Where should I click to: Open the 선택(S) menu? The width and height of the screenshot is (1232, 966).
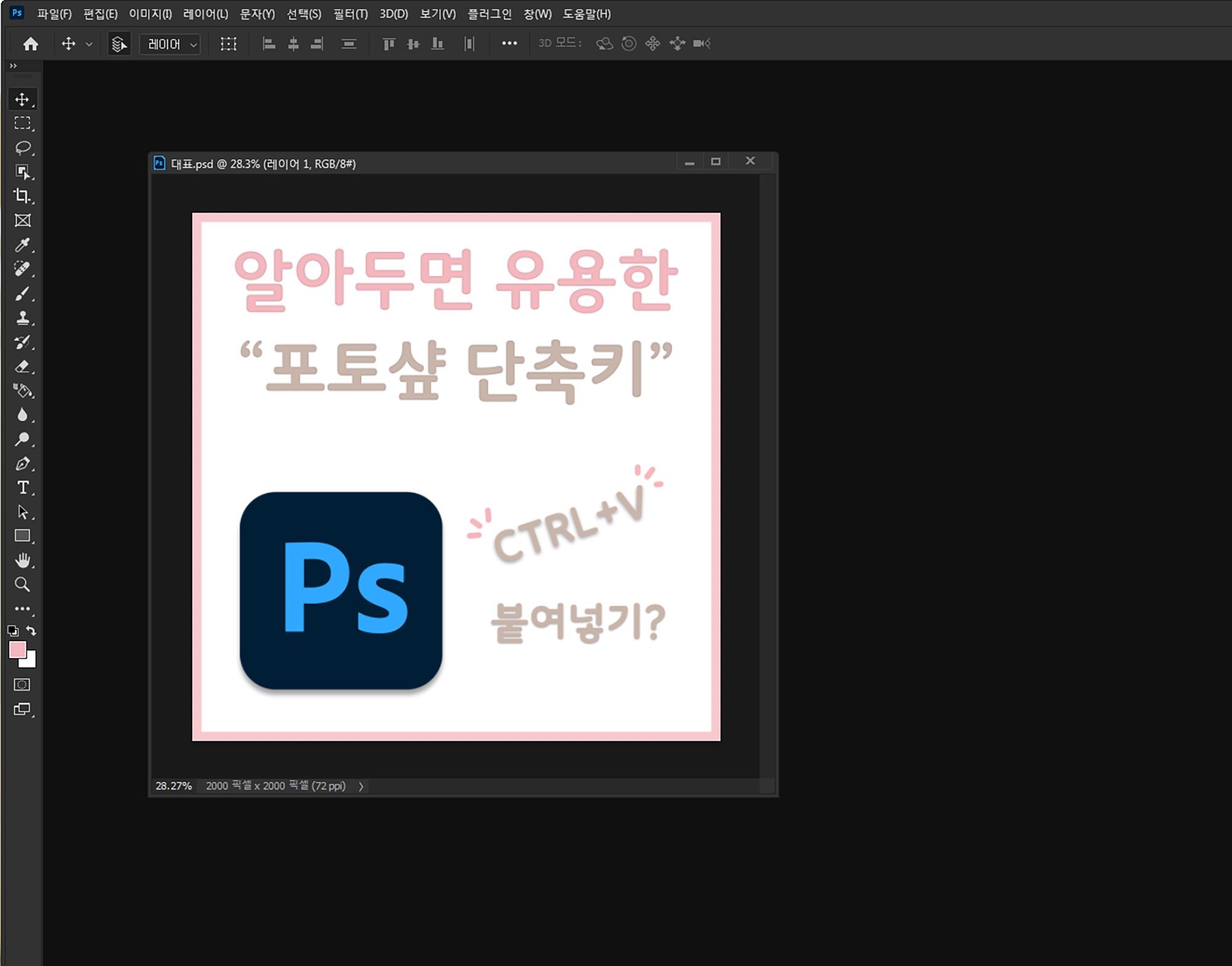coord(304,14)
